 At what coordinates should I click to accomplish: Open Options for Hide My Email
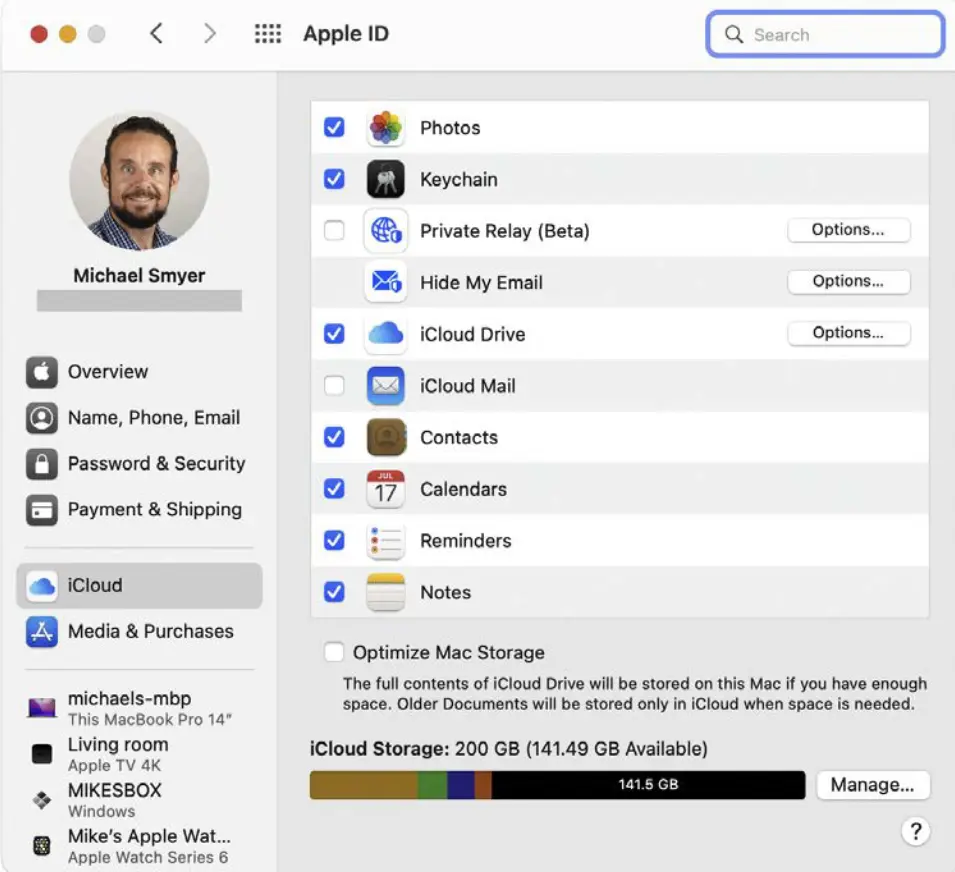848,282
